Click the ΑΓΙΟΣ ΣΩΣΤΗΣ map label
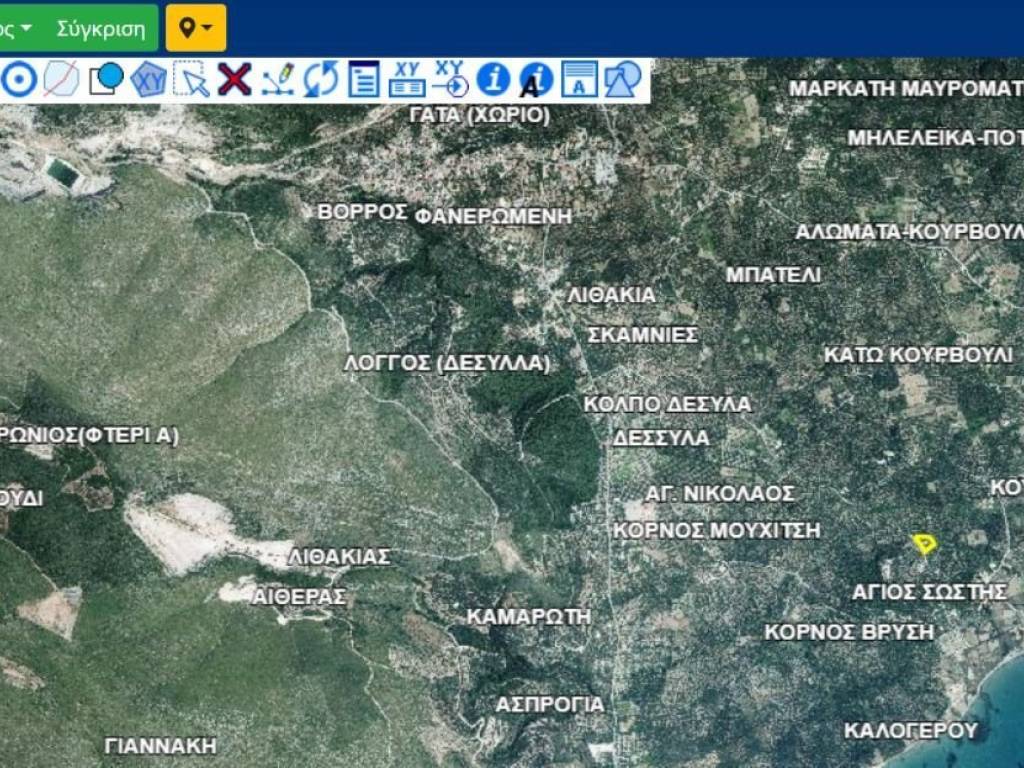The width and height of the screenshot is (1024, 768). point(929,592)
